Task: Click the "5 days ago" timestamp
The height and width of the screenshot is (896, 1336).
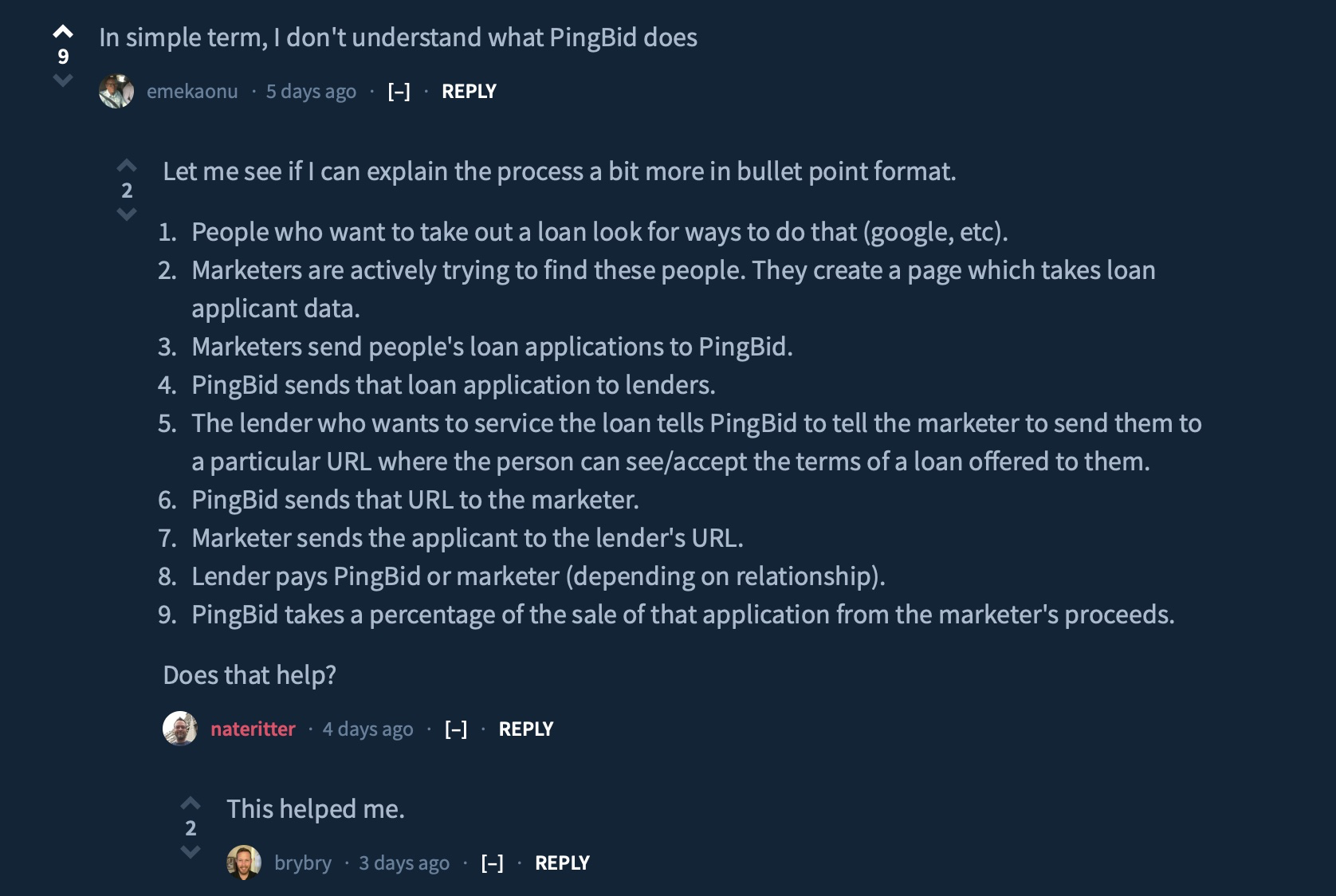Action: [311, 92]
